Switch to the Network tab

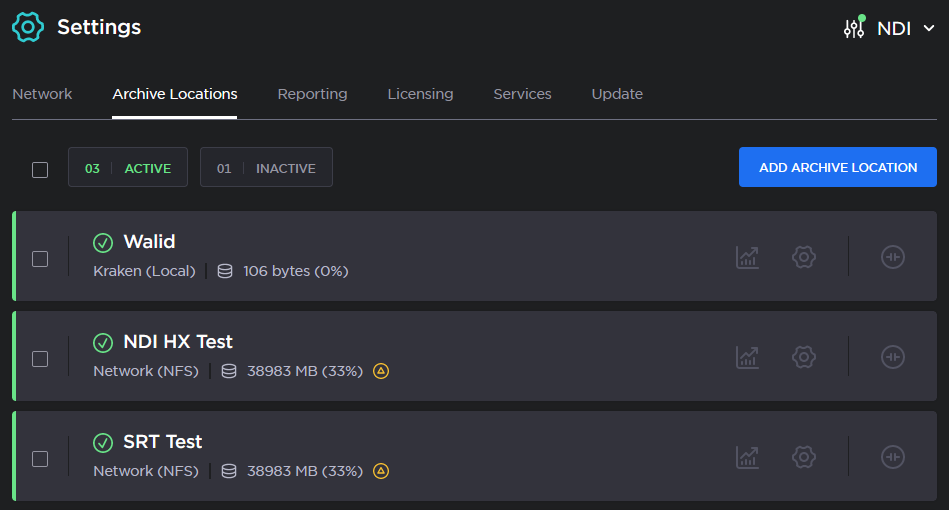pos(42,94)
